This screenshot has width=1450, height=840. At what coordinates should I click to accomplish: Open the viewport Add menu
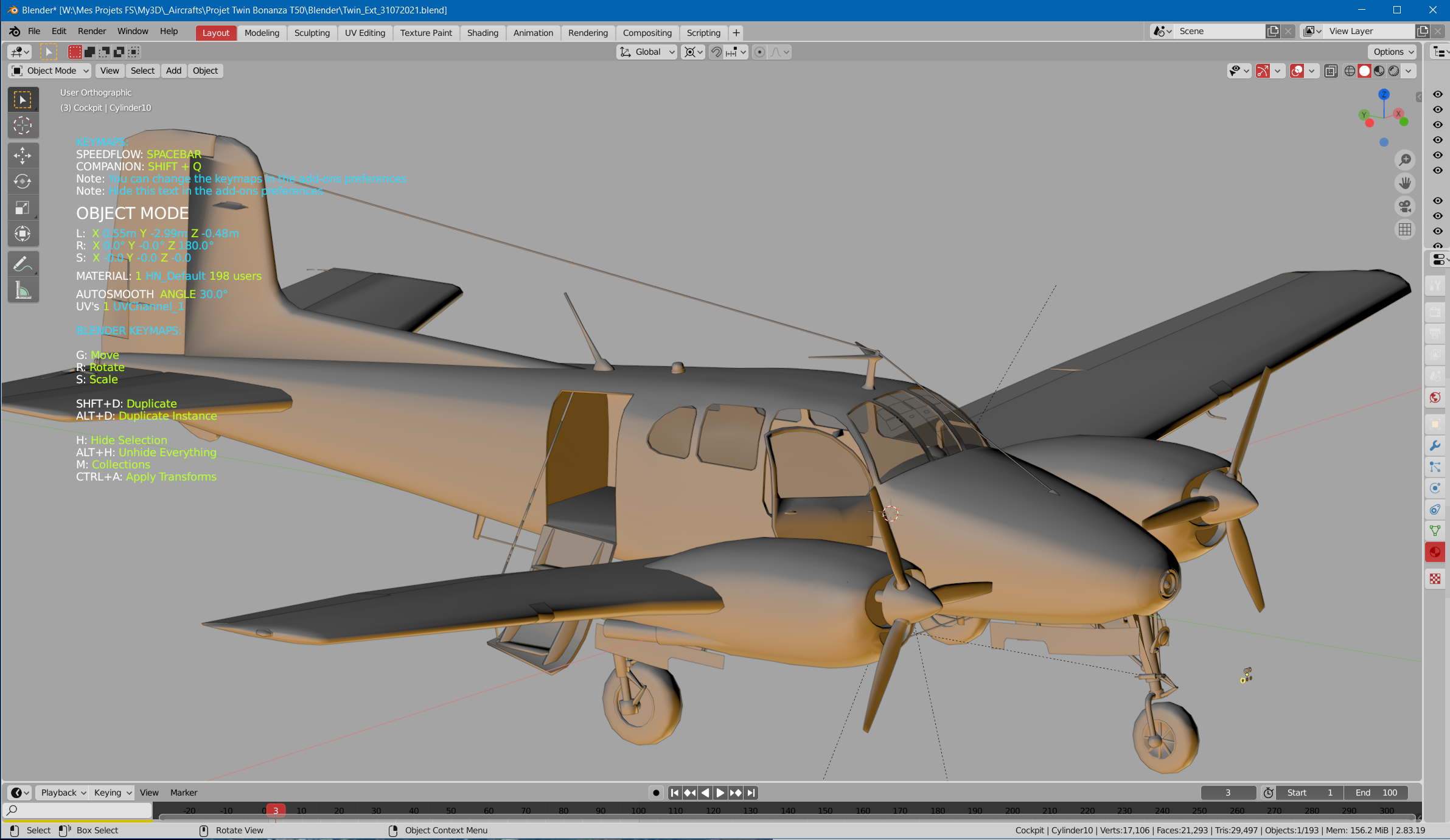click(x=174, y=71)
